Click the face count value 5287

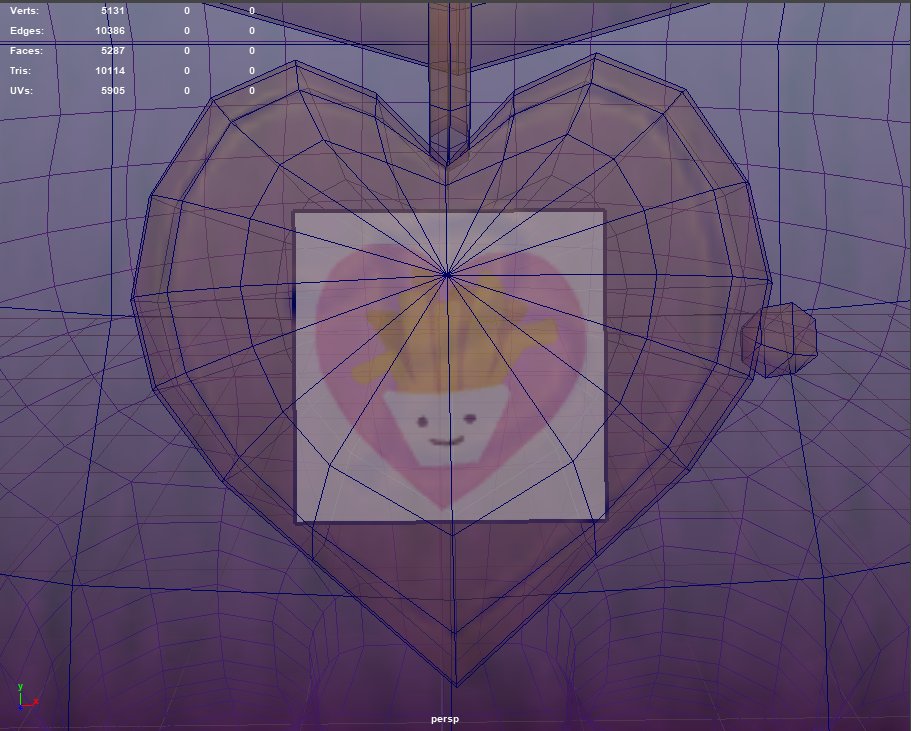(113, 51)
